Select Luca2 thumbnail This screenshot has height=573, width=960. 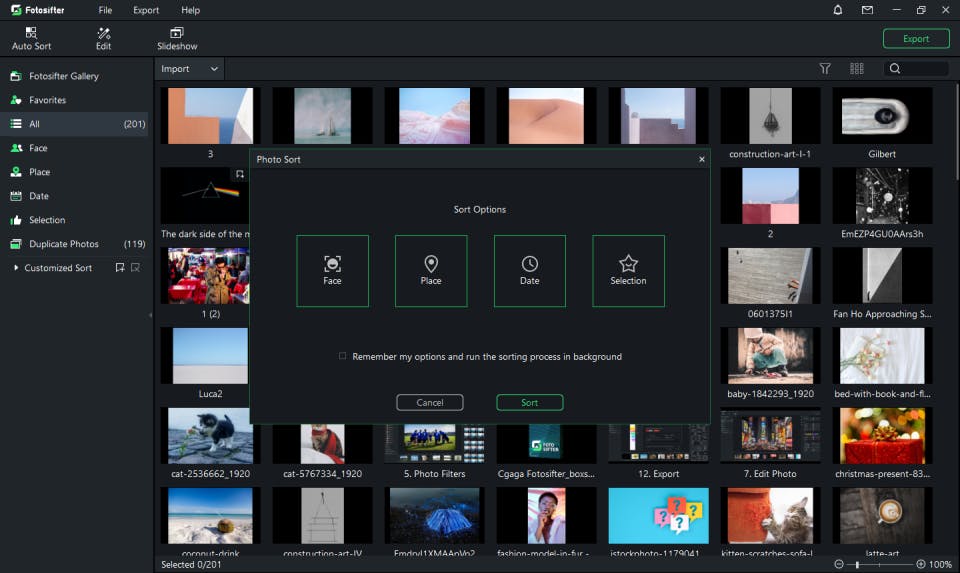coord(205,356)
